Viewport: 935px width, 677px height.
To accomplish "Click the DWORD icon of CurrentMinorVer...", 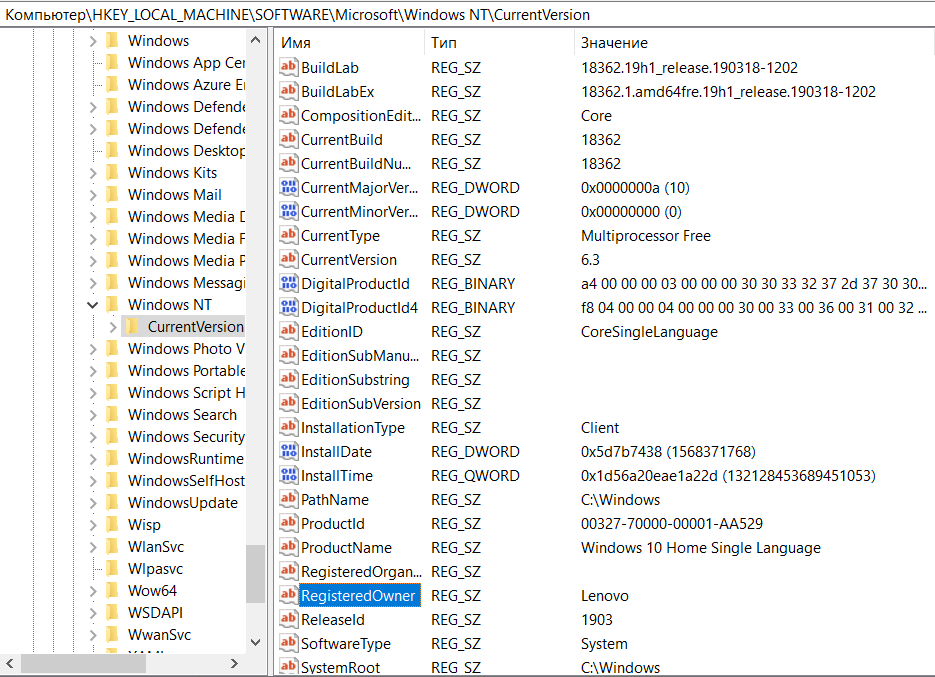I will tap(289, 211).
